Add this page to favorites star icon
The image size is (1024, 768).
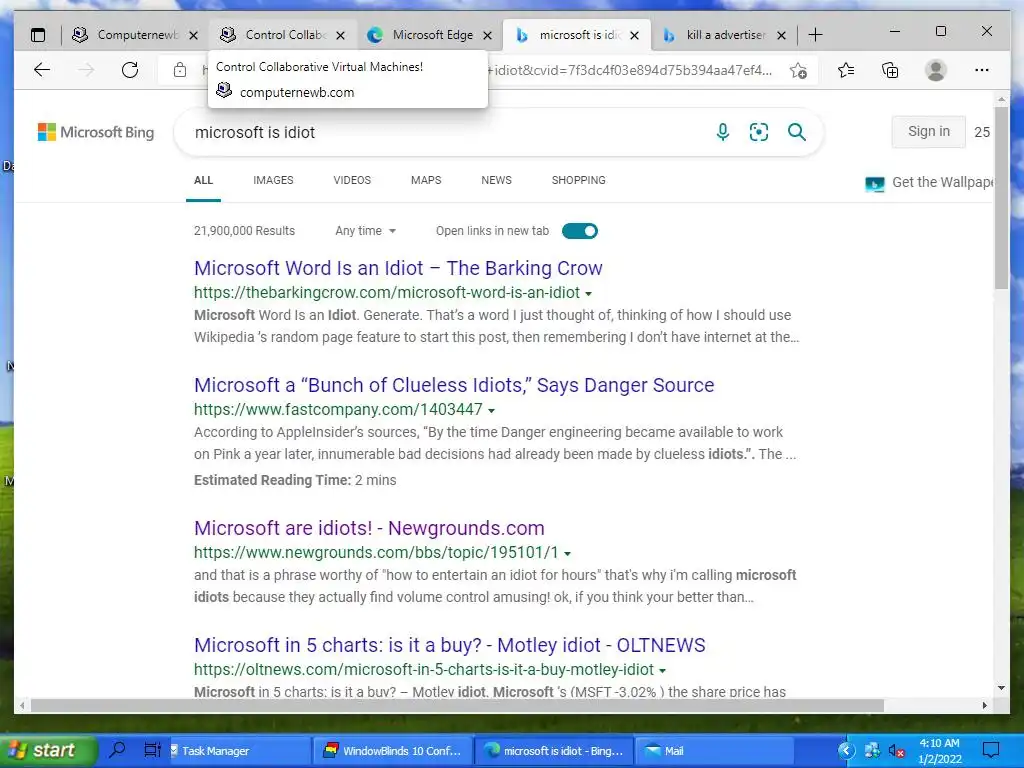coord(798,70)
